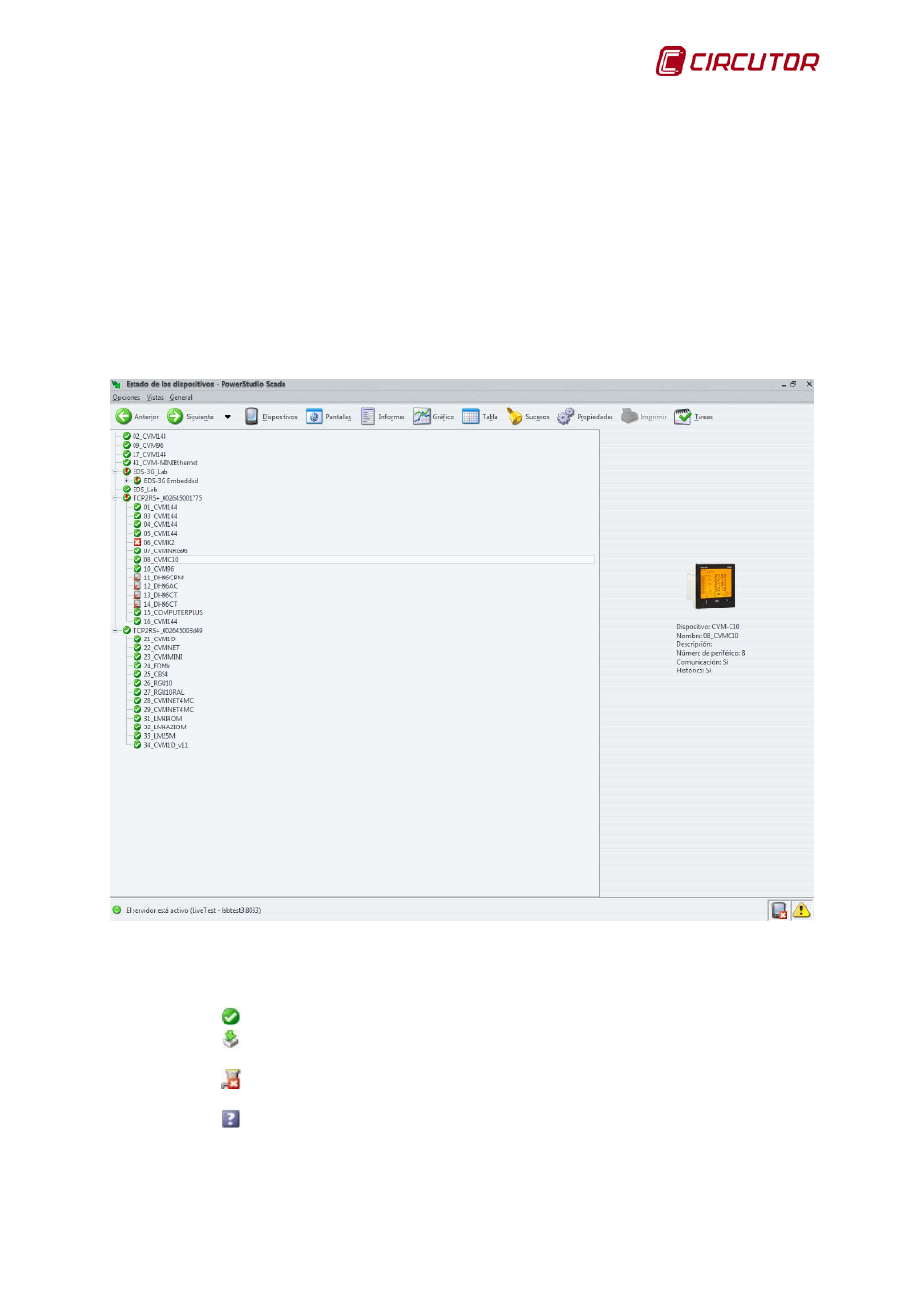Select device 02_CVM144 in the tree
The image size is (924, 1306).
(149, 437)
